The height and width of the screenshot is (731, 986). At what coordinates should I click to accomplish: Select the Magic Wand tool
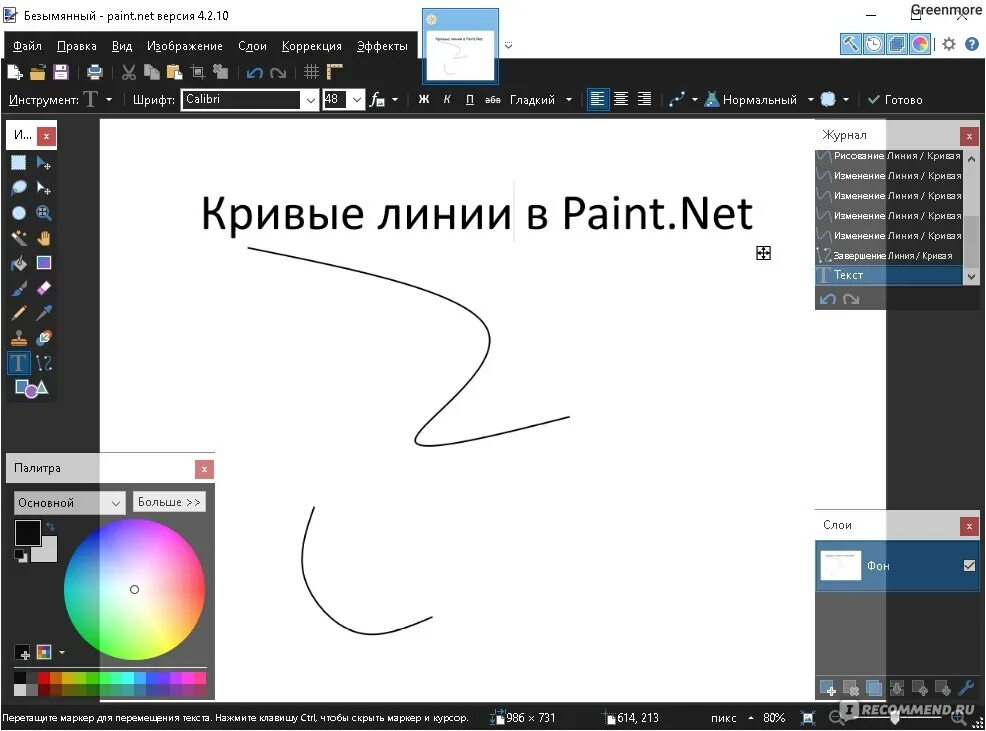pyautogui.click(x=19, y=238)
